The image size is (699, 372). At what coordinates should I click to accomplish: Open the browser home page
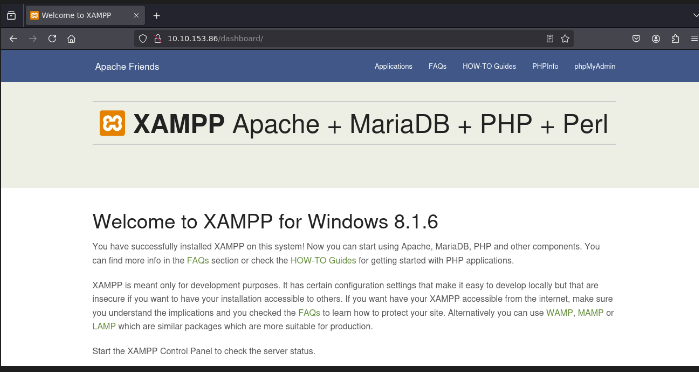71,39
